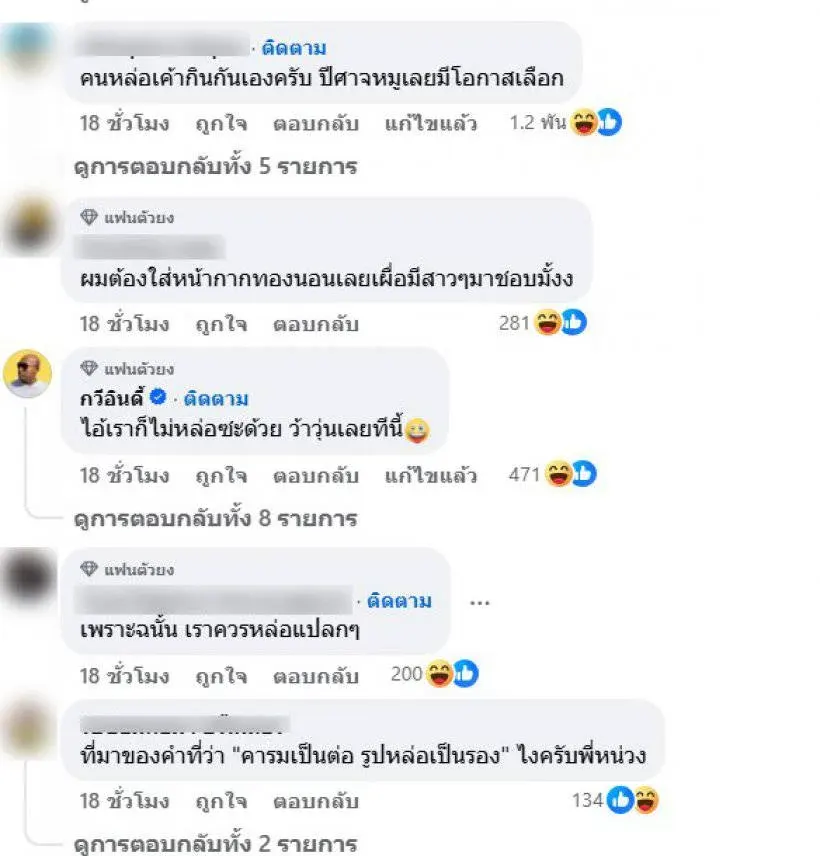View edit history via แก้ไขแล้ว on the กวีอินดี้ comment
Image resolution: width=820 pixels, height=856 pixels.
pos(431,475)
